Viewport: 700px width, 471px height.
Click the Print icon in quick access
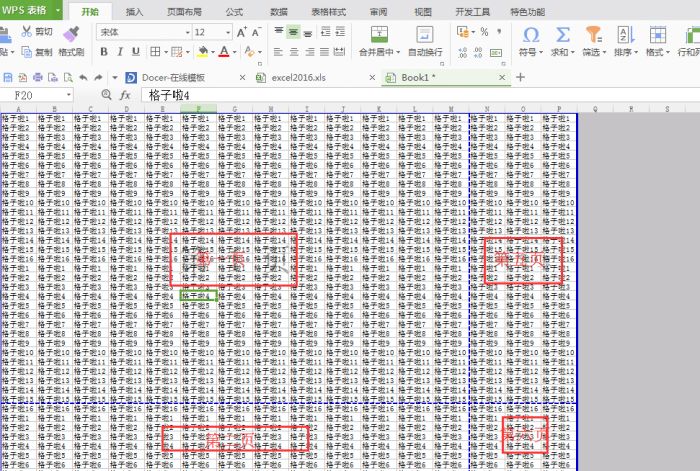[38, 78]
